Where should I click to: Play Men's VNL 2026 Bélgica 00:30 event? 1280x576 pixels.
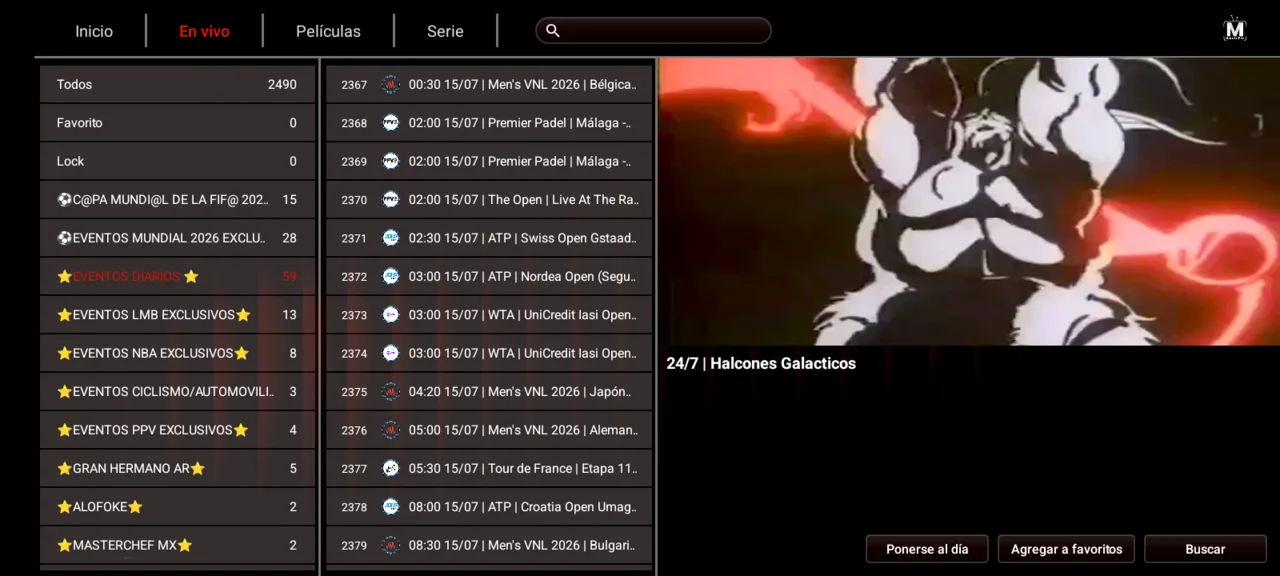(489, 85)
